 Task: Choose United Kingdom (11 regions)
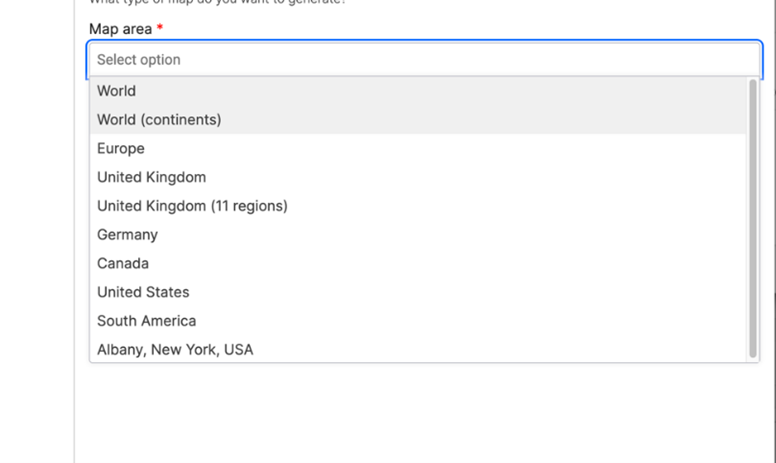[x=418, y=206]
